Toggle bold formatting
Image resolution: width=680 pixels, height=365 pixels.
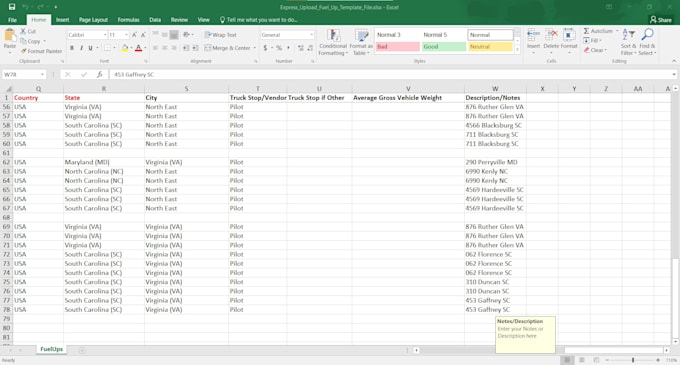coord(72,48)
